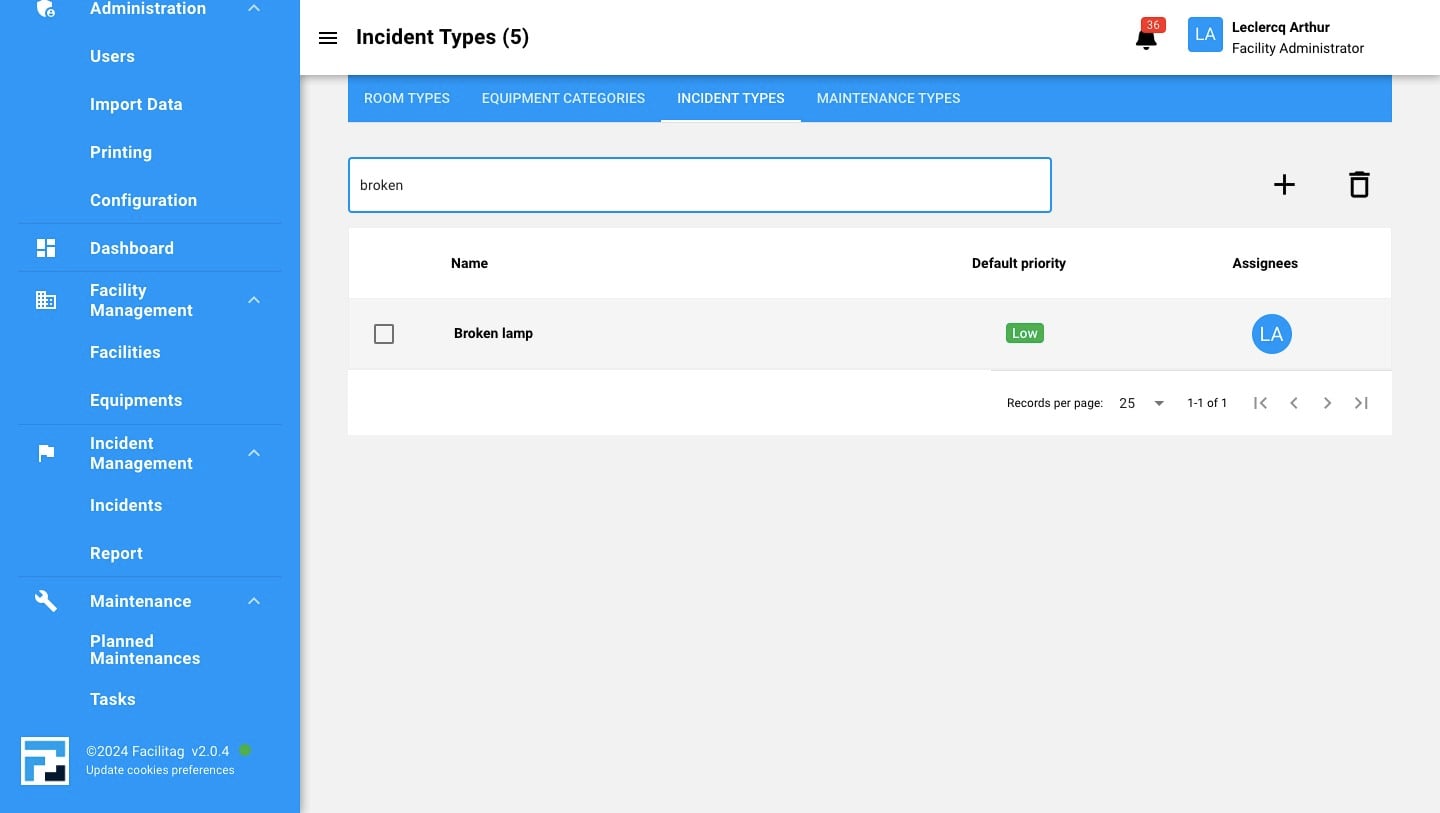The width and height of the screenshot is (1440, 813).
Task: Open the Incidents page from the sidebar
Action: point(126,505)
